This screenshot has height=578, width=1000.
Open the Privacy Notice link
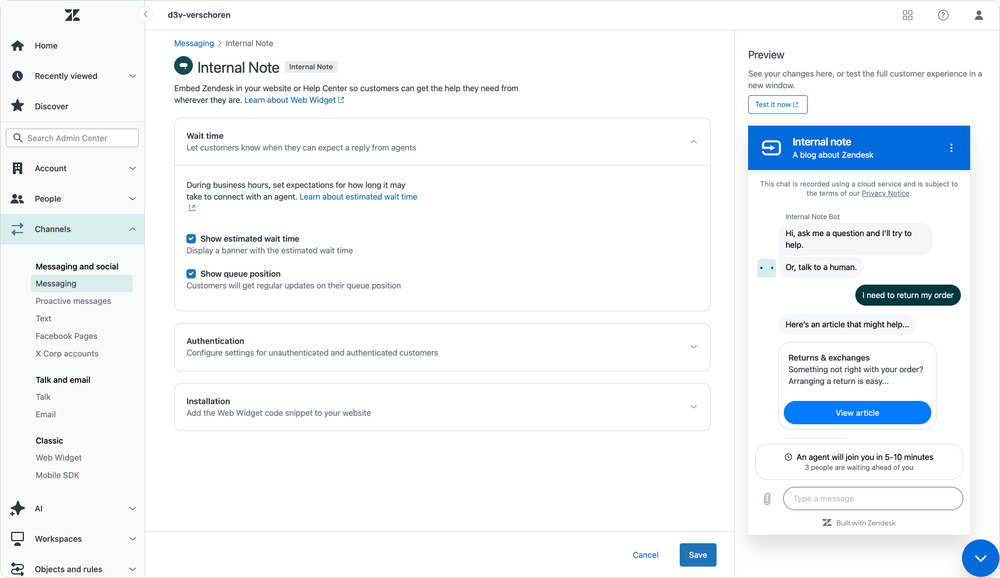pyautogui.click(x=884, y=192)
